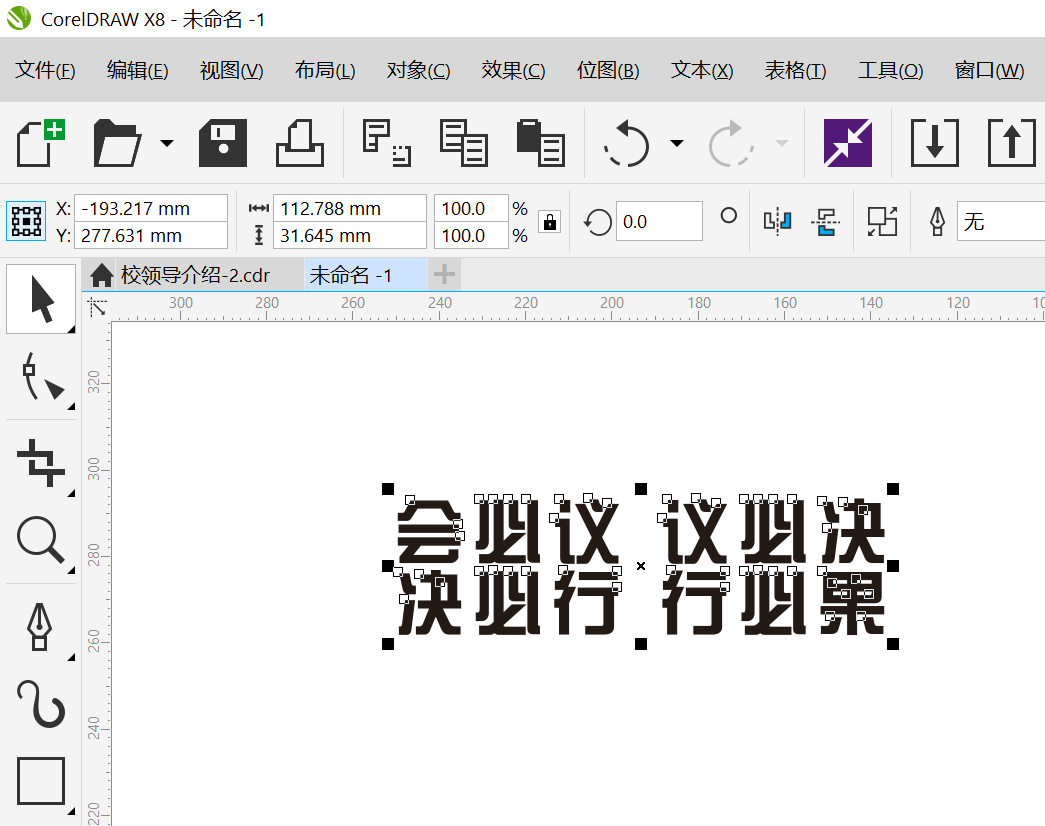1045x826 pixels.
Task: Open the Welcome Screen via purple toolbar icon
Action: pos(849,143)
